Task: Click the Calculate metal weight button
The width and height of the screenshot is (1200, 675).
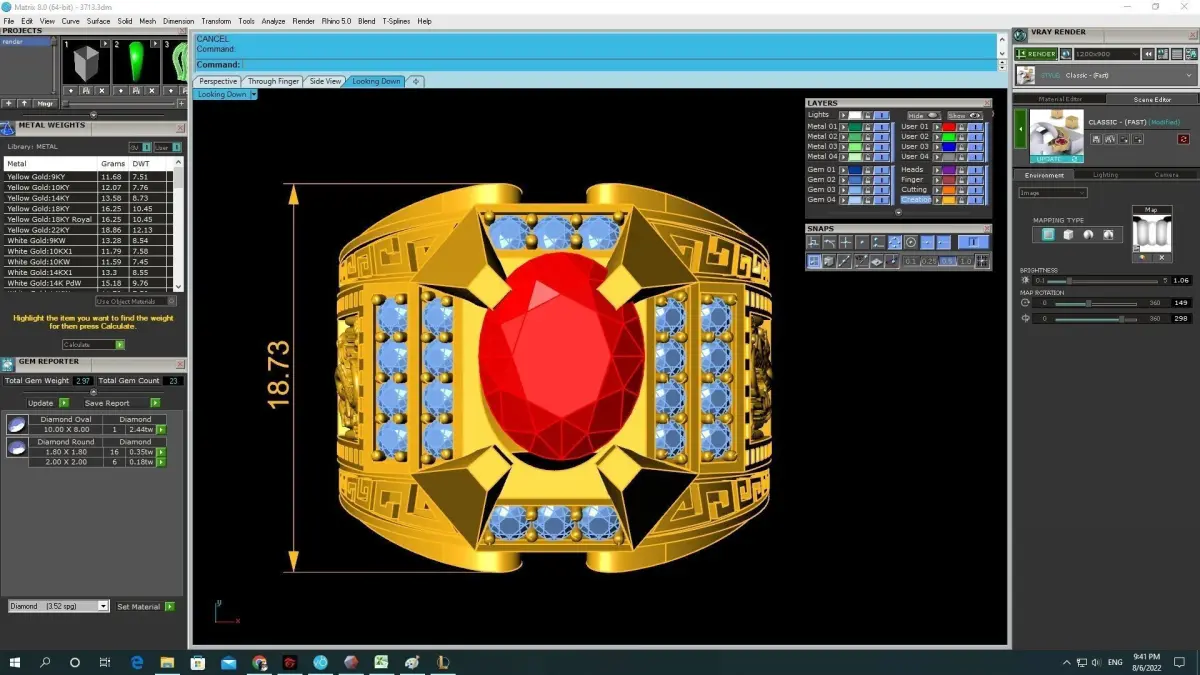Action: (93, 344)
